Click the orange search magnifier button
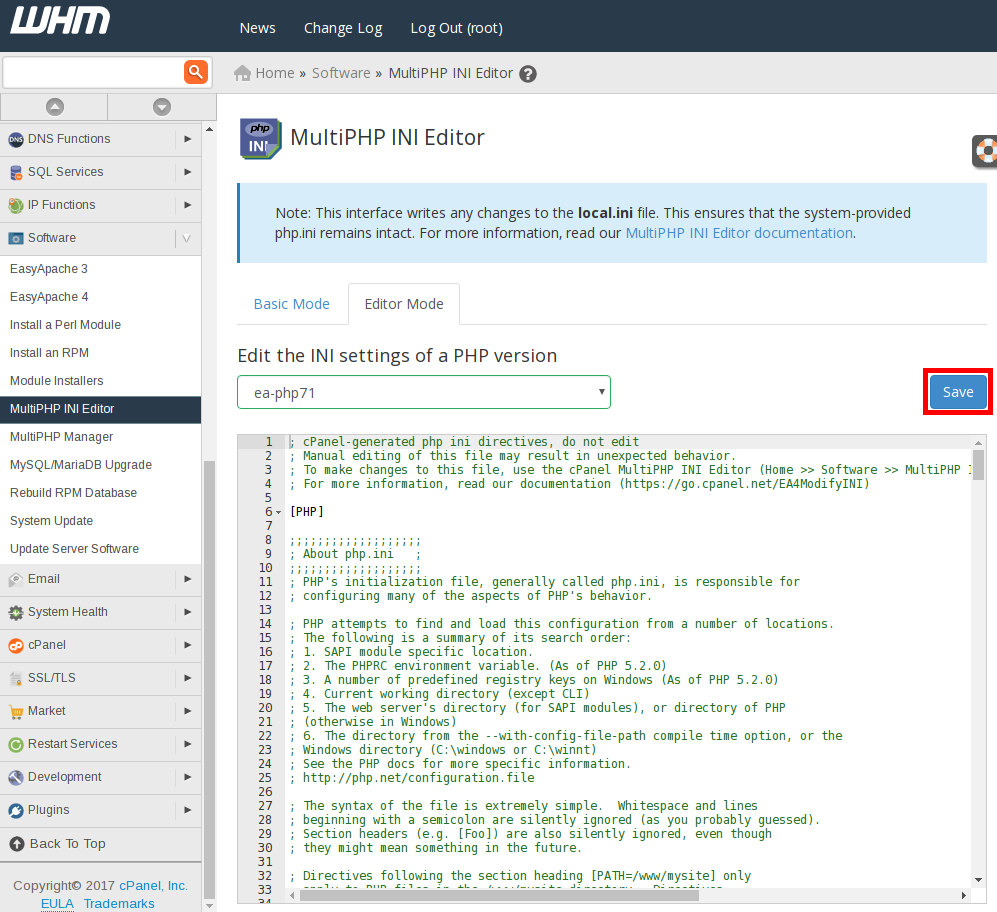Viewport: 997px width, 912px height. [195, 72]
